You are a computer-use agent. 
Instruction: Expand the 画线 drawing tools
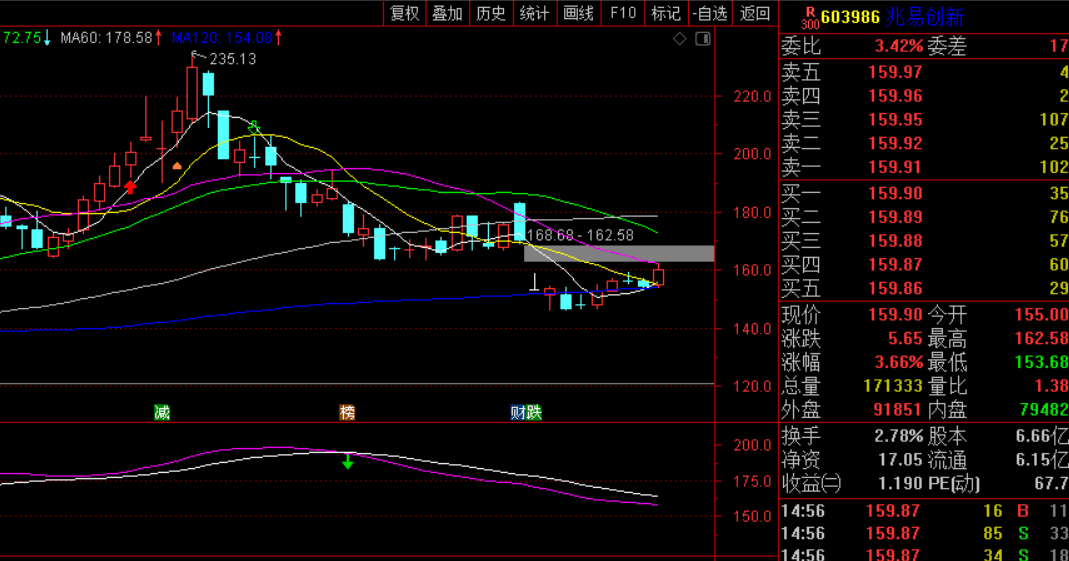[578, 13]
